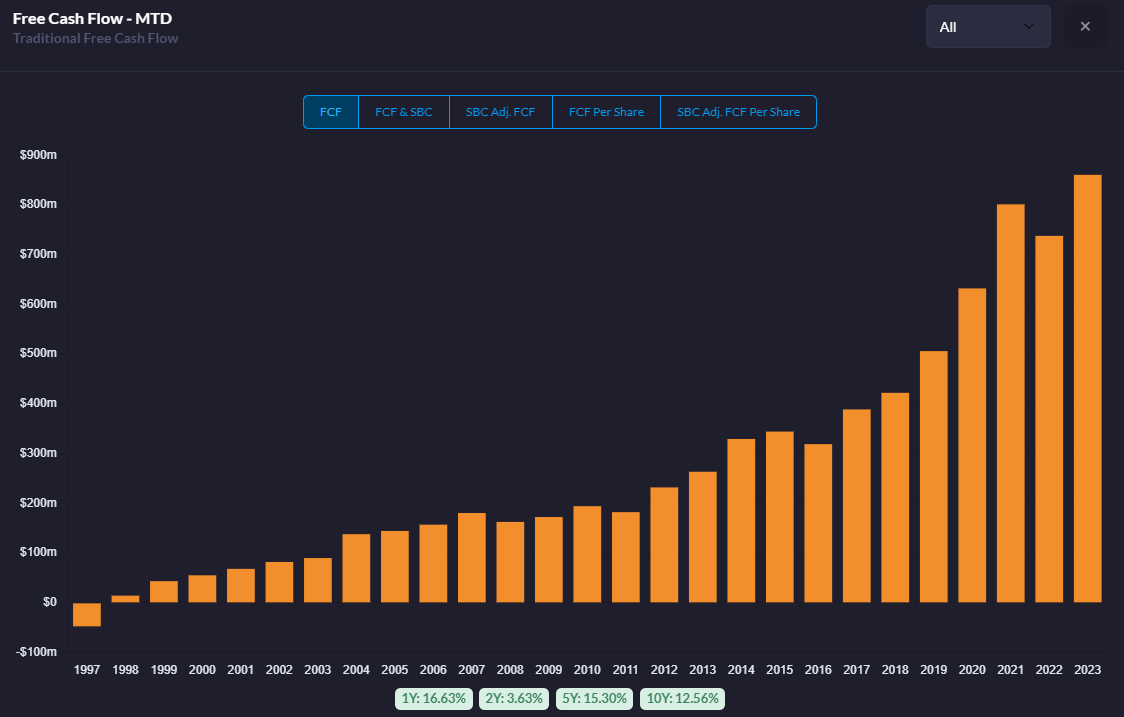Click the 2023 bar in chart
1124x717 pixels.
click(1087, 390)
